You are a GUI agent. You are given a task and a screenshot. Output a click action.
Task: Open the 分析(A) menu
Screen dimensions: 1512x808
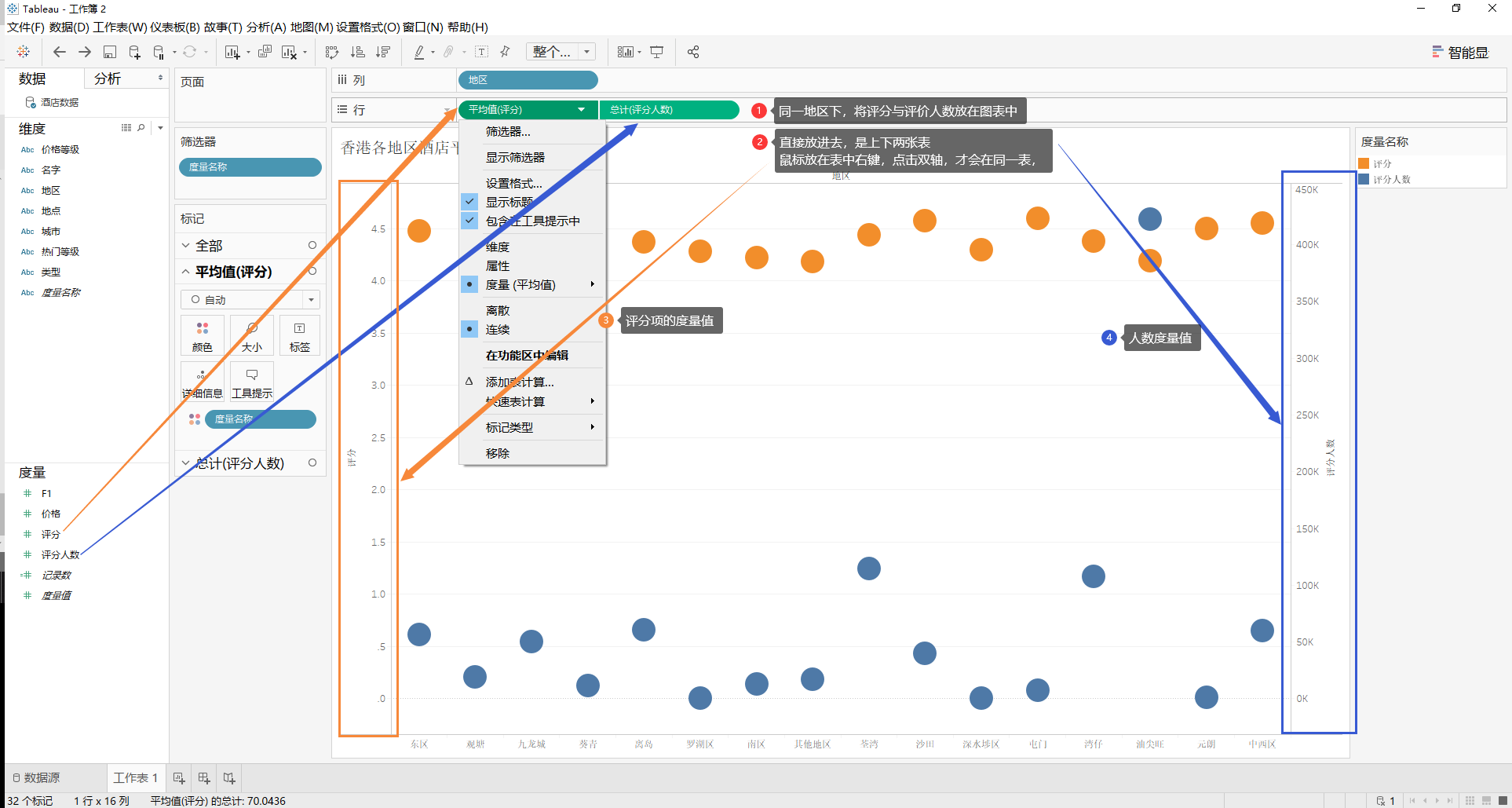point(266,27)
